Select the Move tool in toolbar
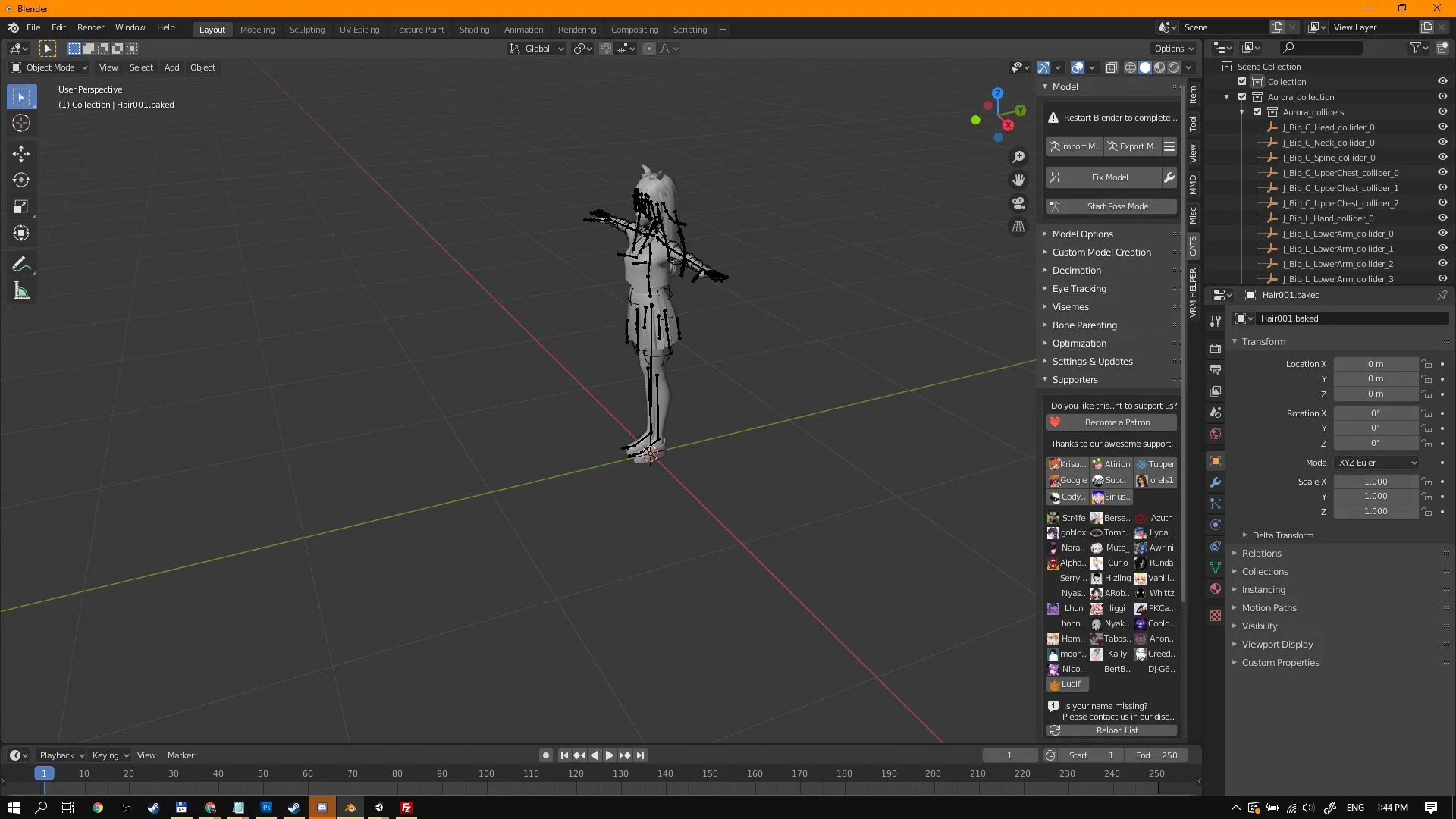 click(x=20, y=154)
